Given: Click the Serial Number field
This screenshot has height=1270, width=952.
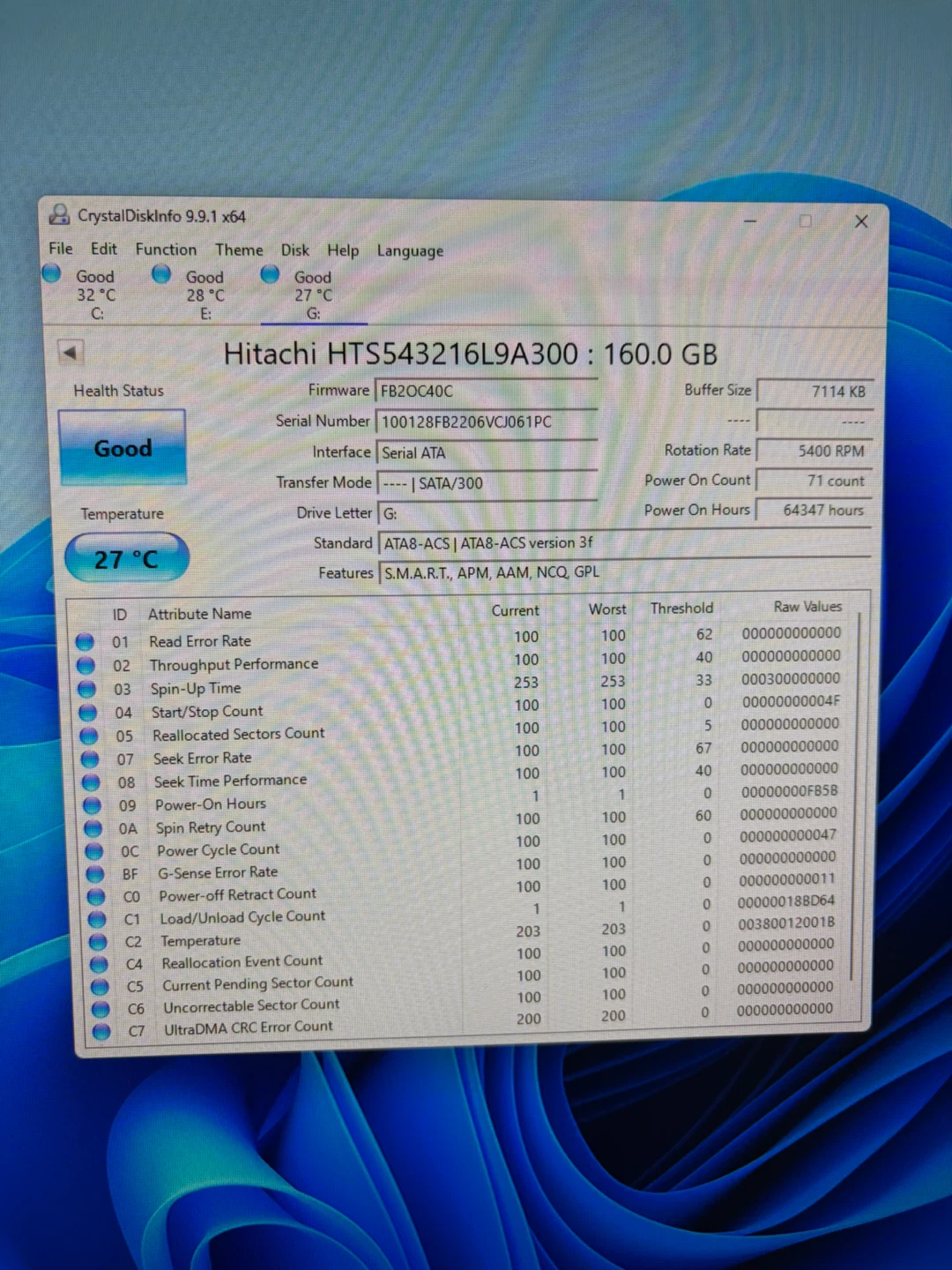Looking at the screenshot, I should point(487,422).
